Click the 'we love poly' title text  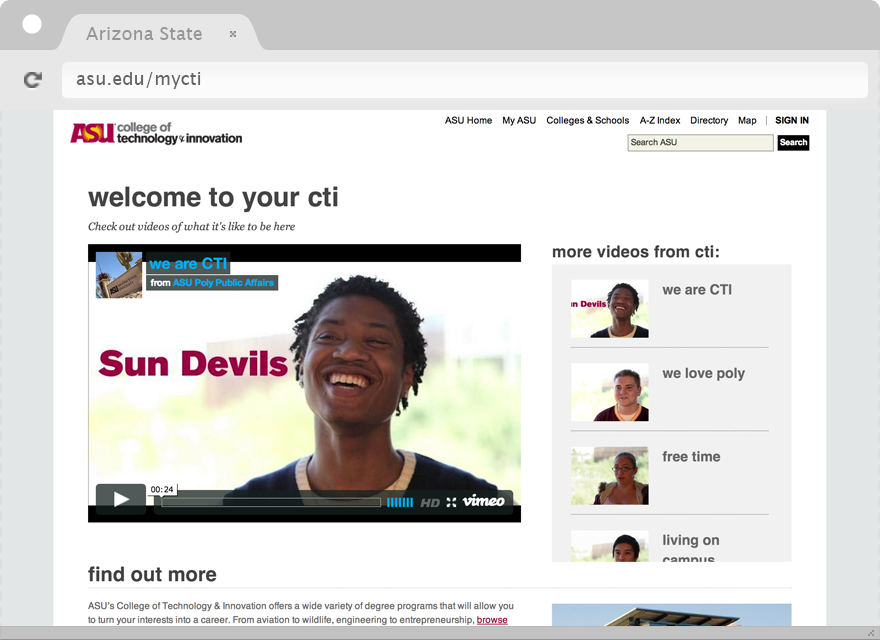[703, 373]
